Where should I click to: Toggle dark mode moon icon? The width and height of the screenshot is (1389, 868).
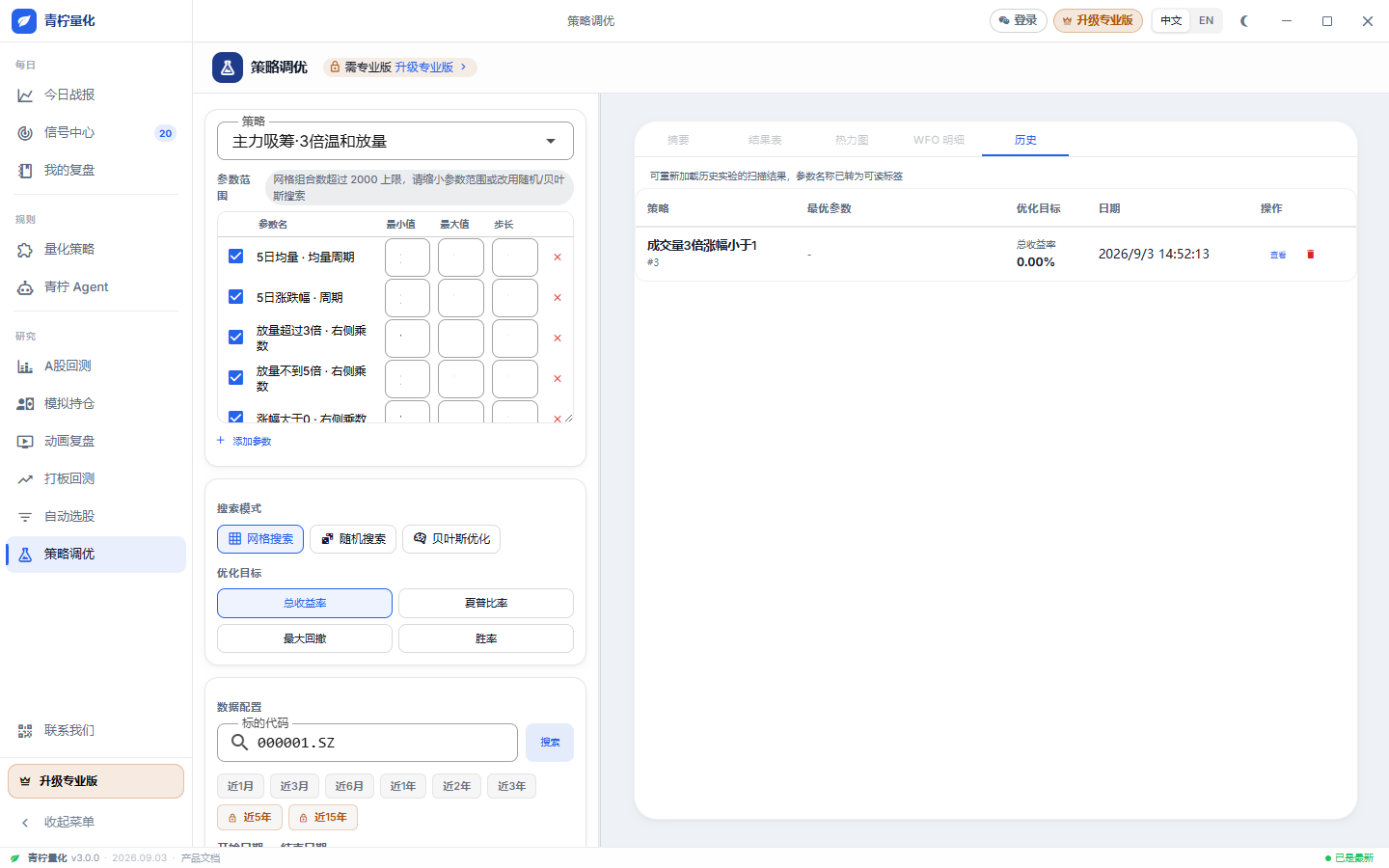click(x=1244, y=20)
